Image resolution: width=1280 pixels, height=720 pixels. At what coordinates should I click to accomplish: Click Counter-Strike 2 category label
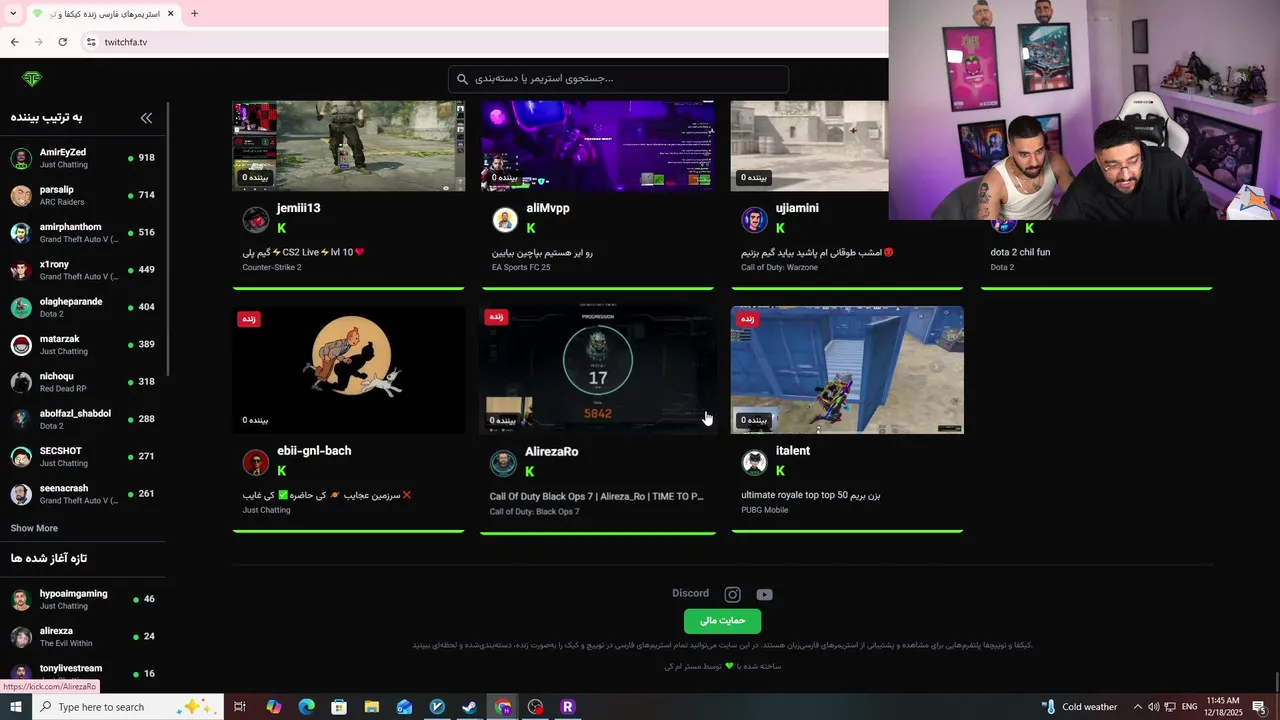click(x=271, y=268)
